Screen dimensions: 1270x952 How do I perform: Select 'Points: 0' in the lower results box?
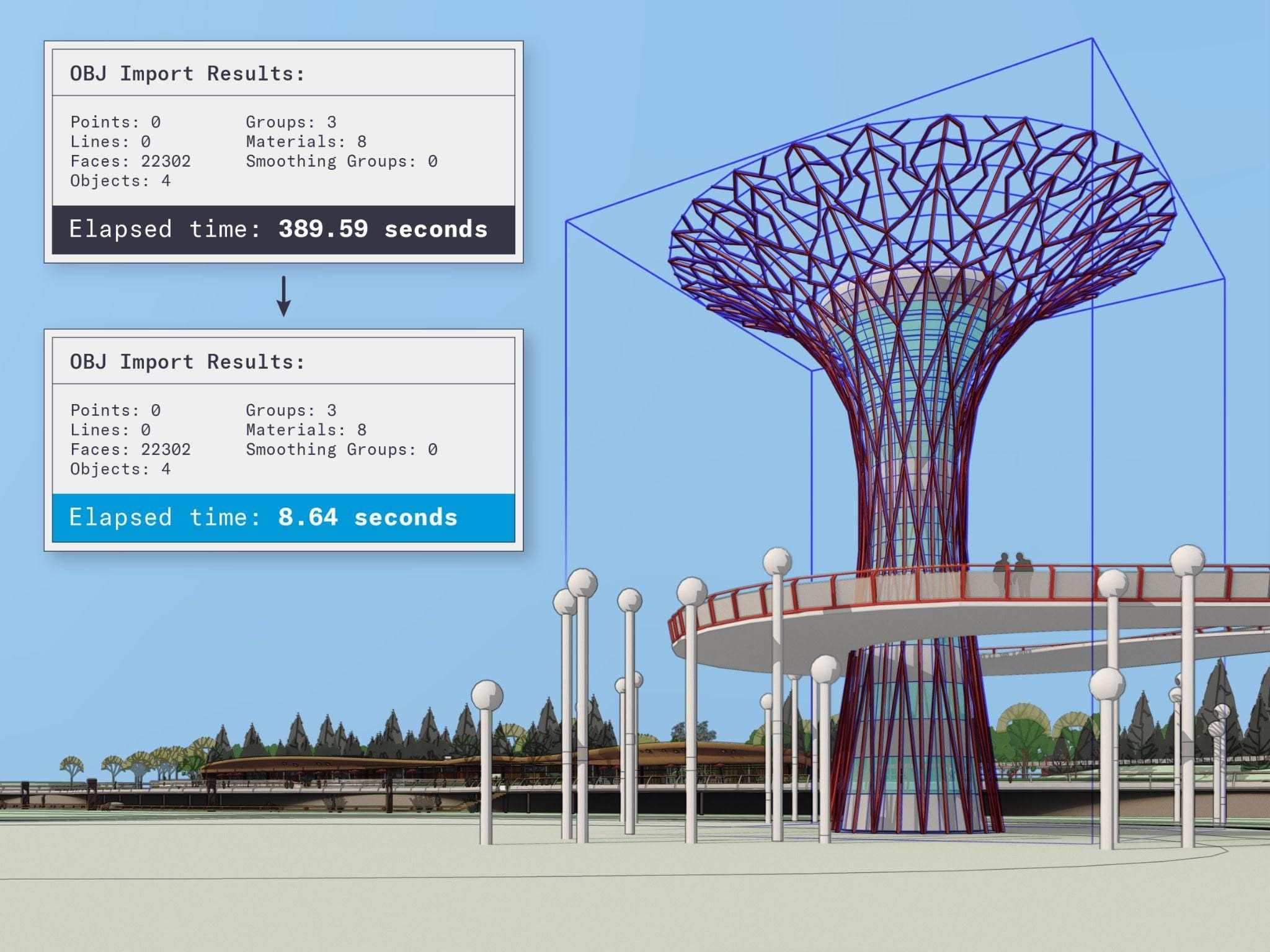[115, 410]
